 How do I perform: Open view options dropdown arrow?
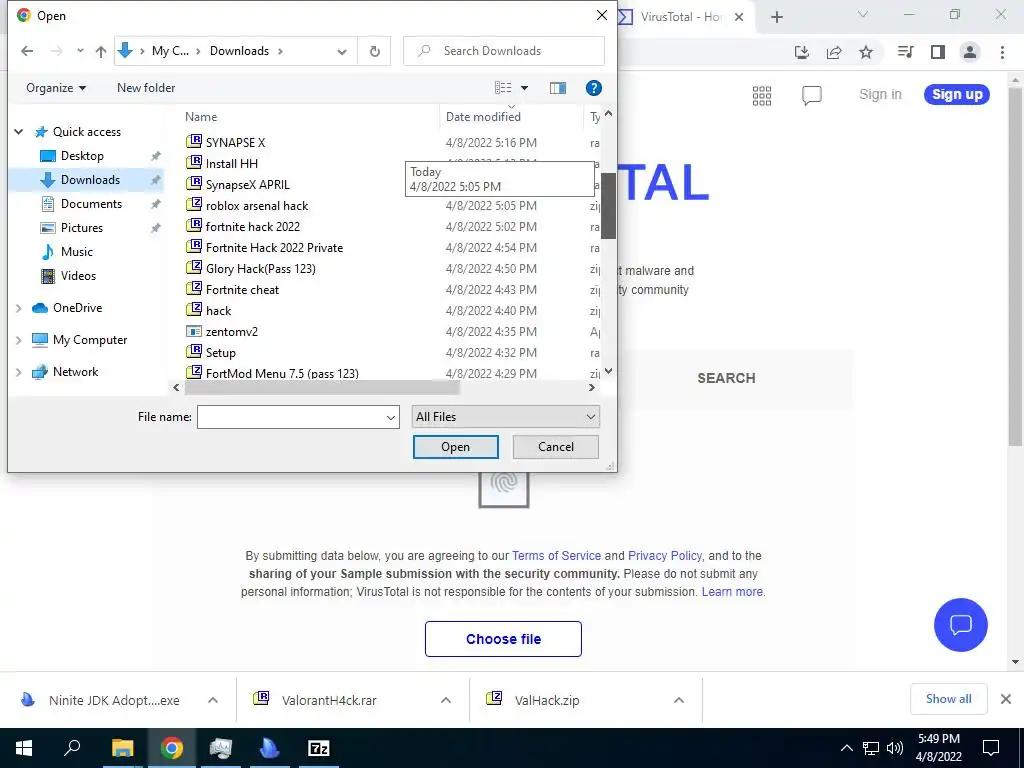(524, 88)
